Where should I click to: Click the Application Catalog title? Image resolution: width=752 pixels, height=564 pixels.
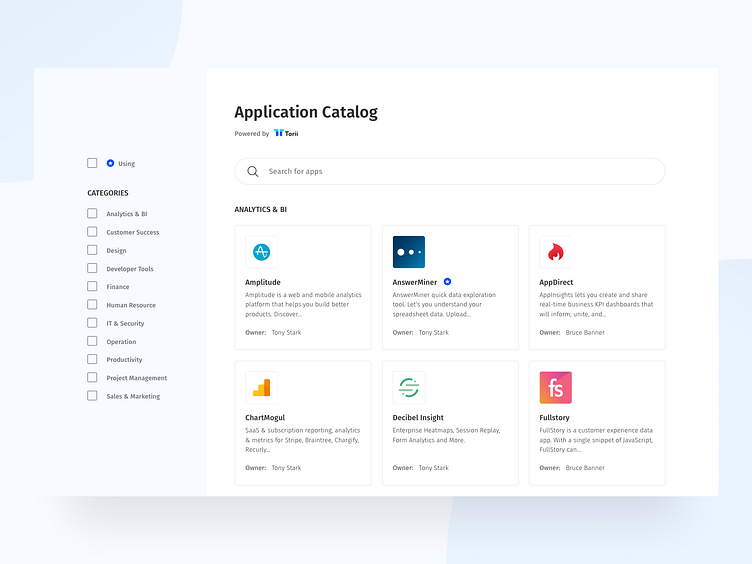[x=306, y=112]
